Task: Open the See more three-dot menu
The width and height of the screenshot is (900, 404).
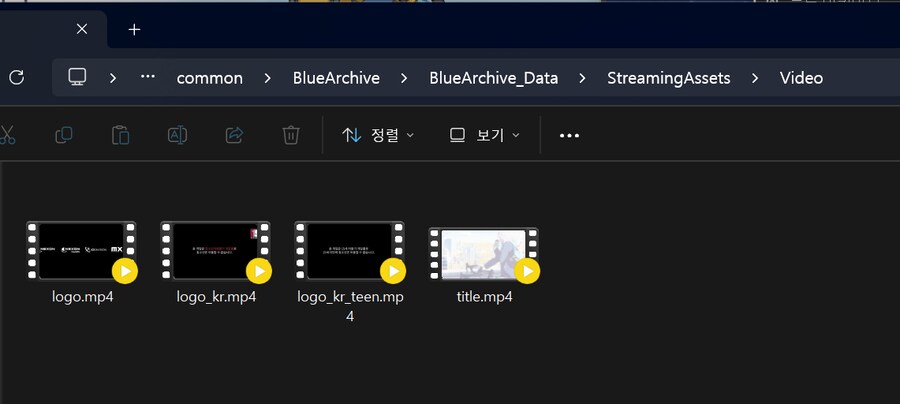Action: 569,135
